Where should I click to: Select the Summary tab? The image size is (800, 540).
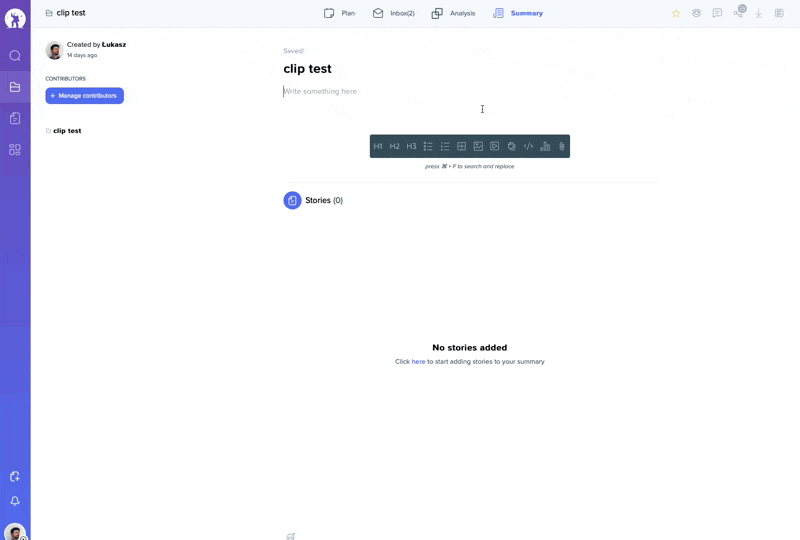(x=518, y=13)
